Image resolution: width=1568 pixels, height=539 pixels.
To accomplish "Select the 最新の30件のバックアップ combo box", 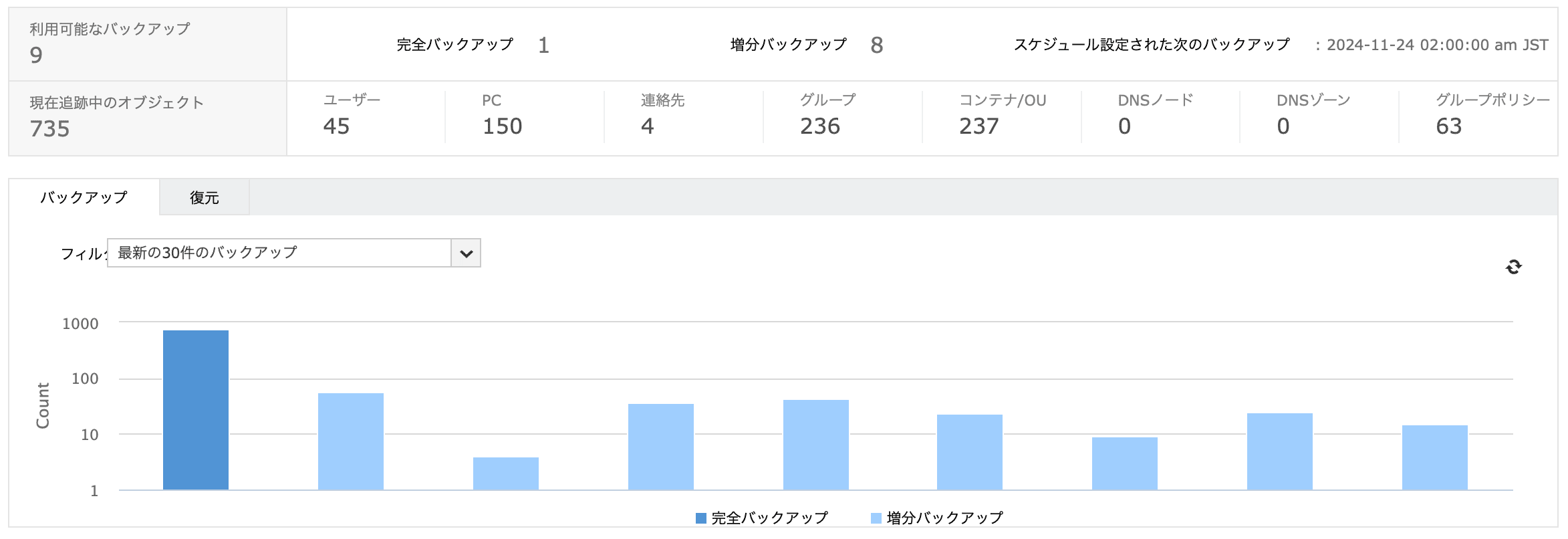I will point(279,253).
